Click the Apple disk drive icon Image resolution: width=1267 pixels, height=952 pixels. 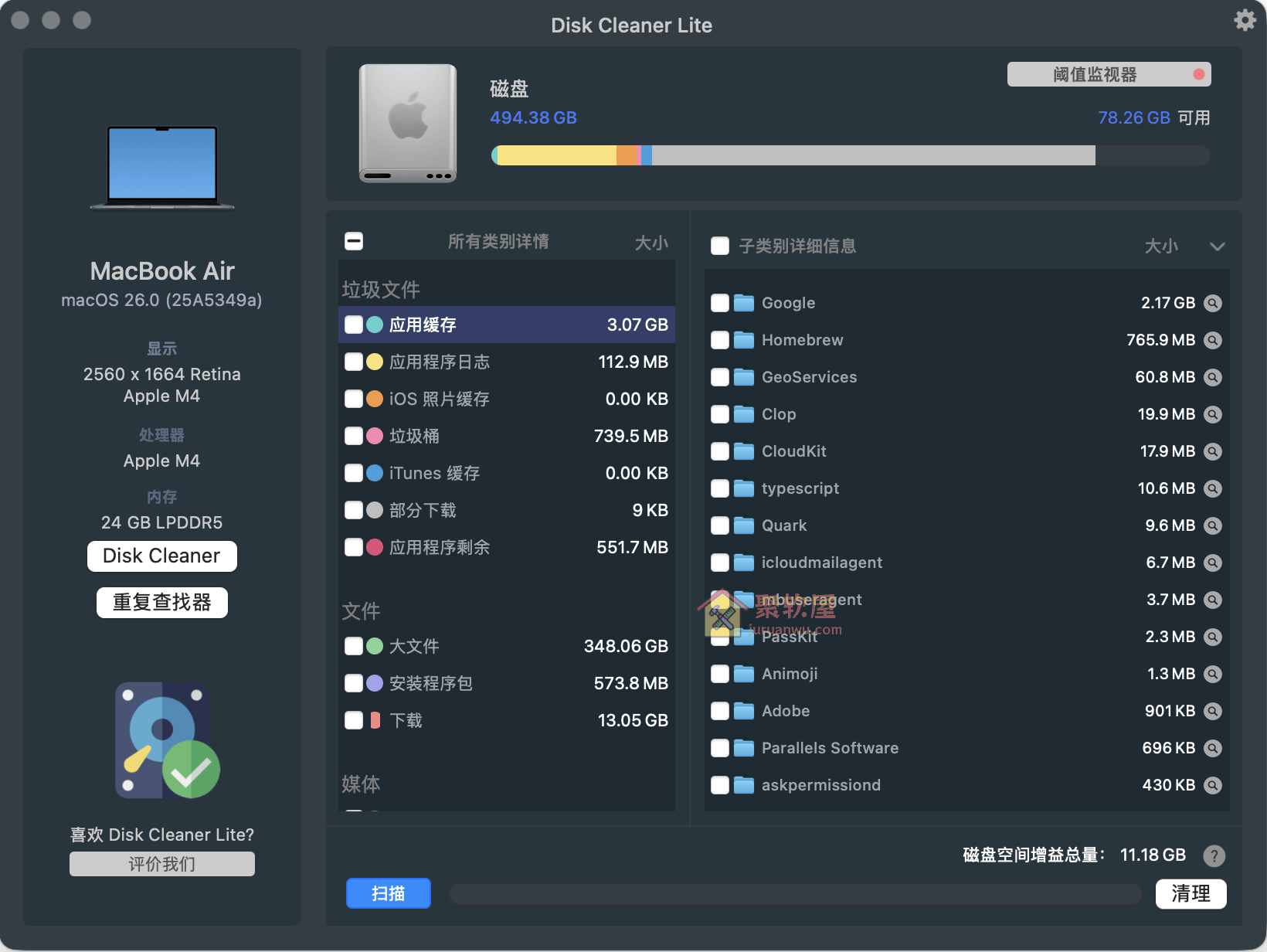pyautogui.click(x=407, y=124)
